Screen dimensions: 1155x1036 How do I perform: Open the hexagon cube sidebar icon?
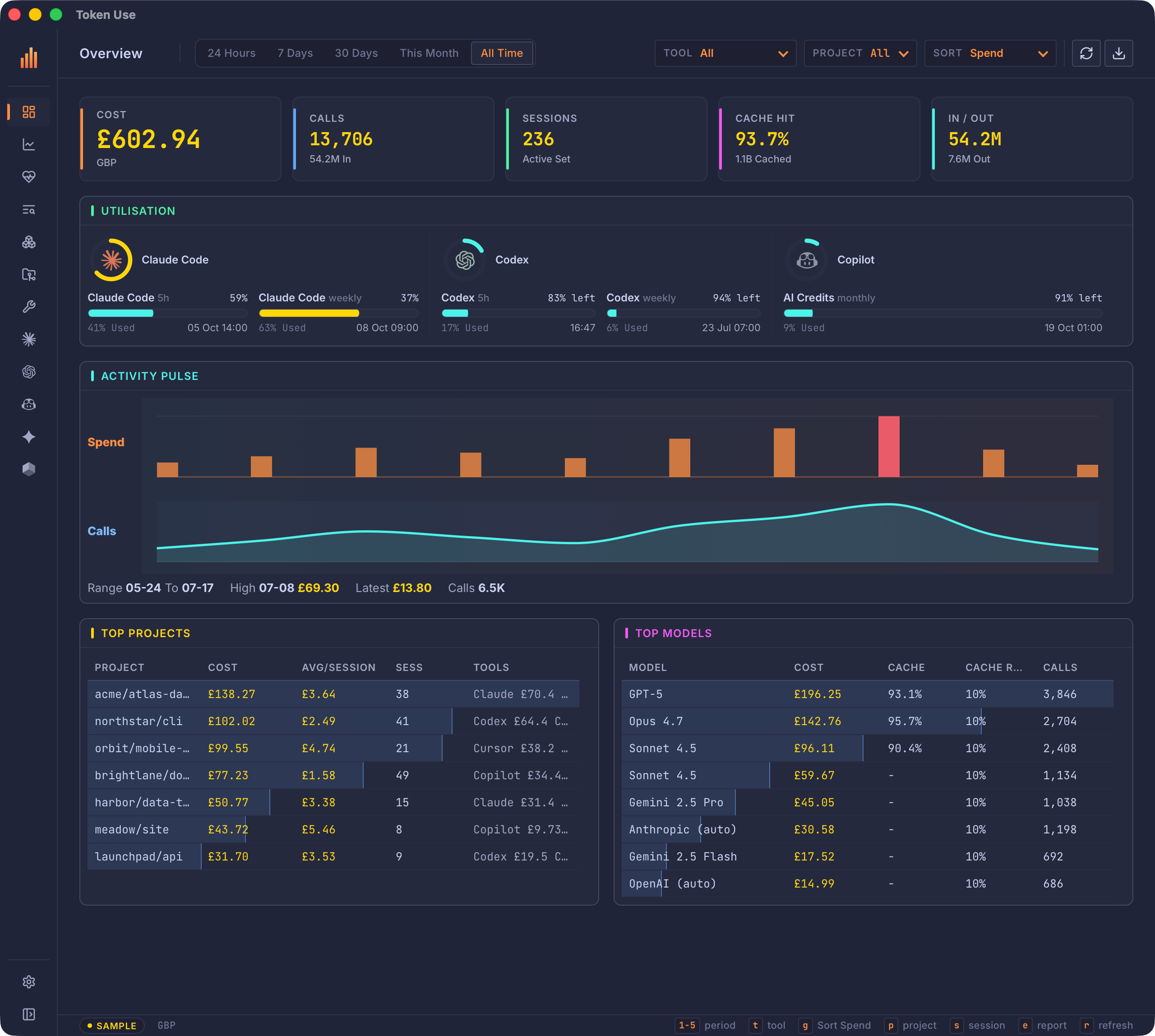click(28, 469)
